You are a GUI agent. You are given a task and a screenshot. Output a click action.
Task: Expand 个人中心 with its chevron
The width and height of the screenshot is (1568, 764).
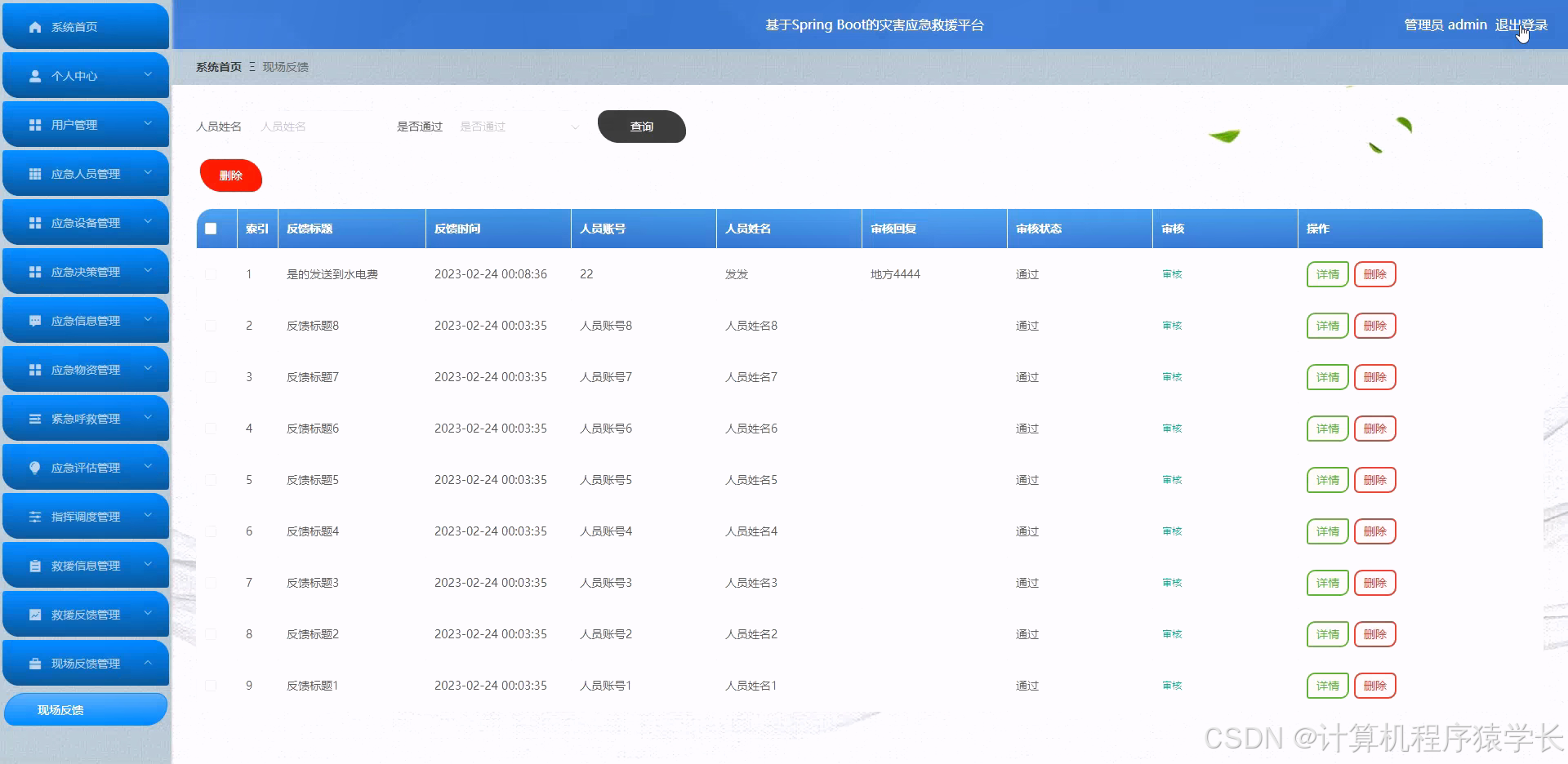148,75
